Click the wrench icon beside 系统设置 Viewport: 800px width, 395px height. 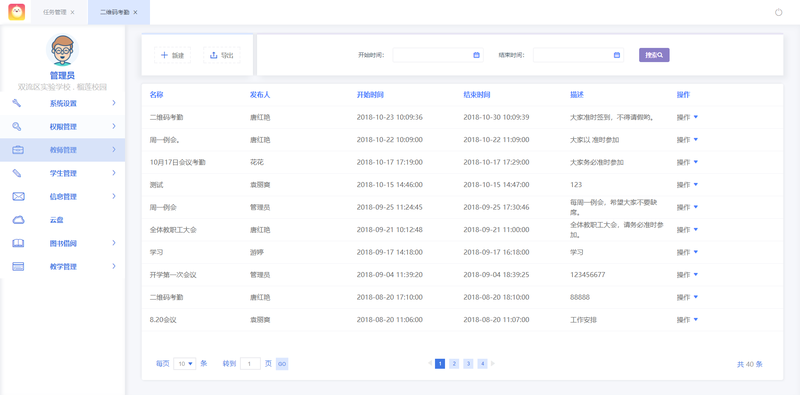click(17, 103)
